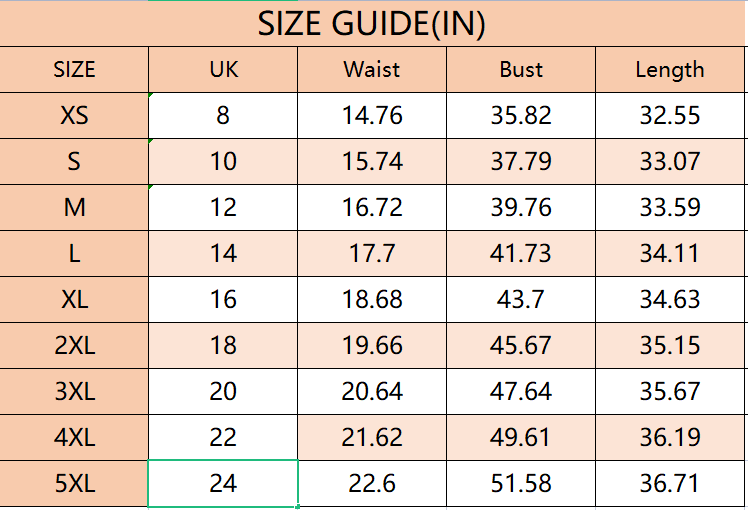Click the selected cell containing 24
This screenshot has height=510, width=748.
pos(223,483)
